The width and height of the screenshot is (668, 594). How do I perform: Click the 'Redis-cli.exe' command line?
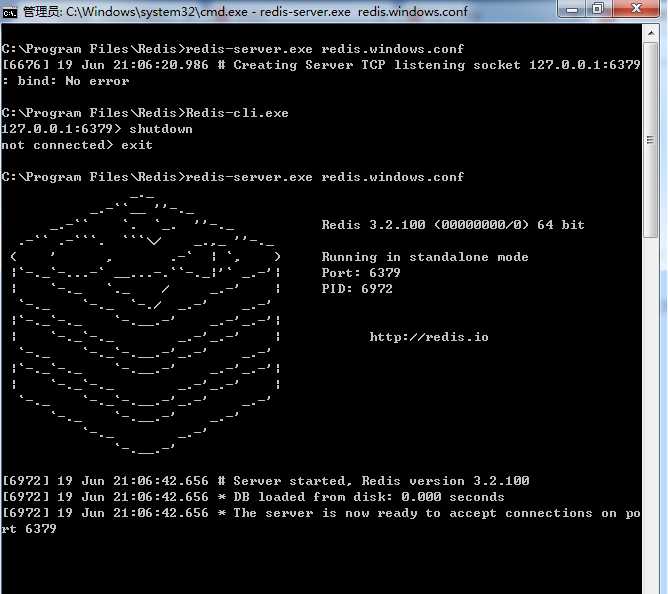point(145,113)
